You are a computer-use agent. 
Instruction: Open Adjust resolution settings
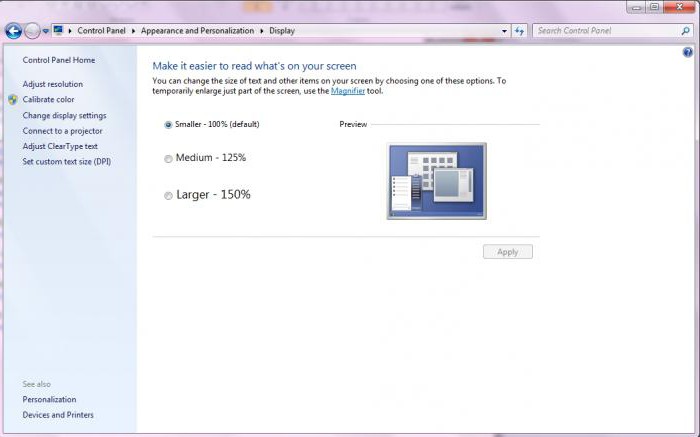tap(53, 84)
